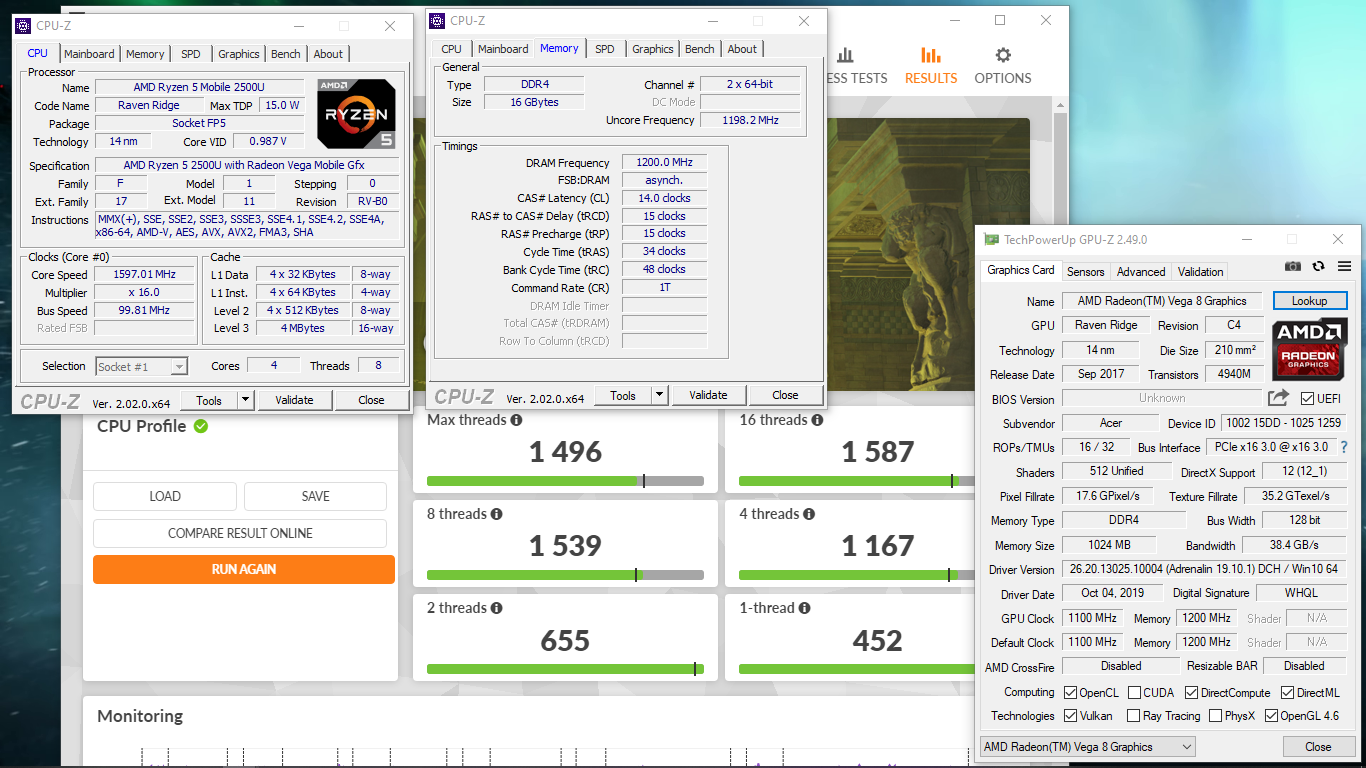
Task: Click the Instructions list in CPU-Z
Action: coord(247,226)
